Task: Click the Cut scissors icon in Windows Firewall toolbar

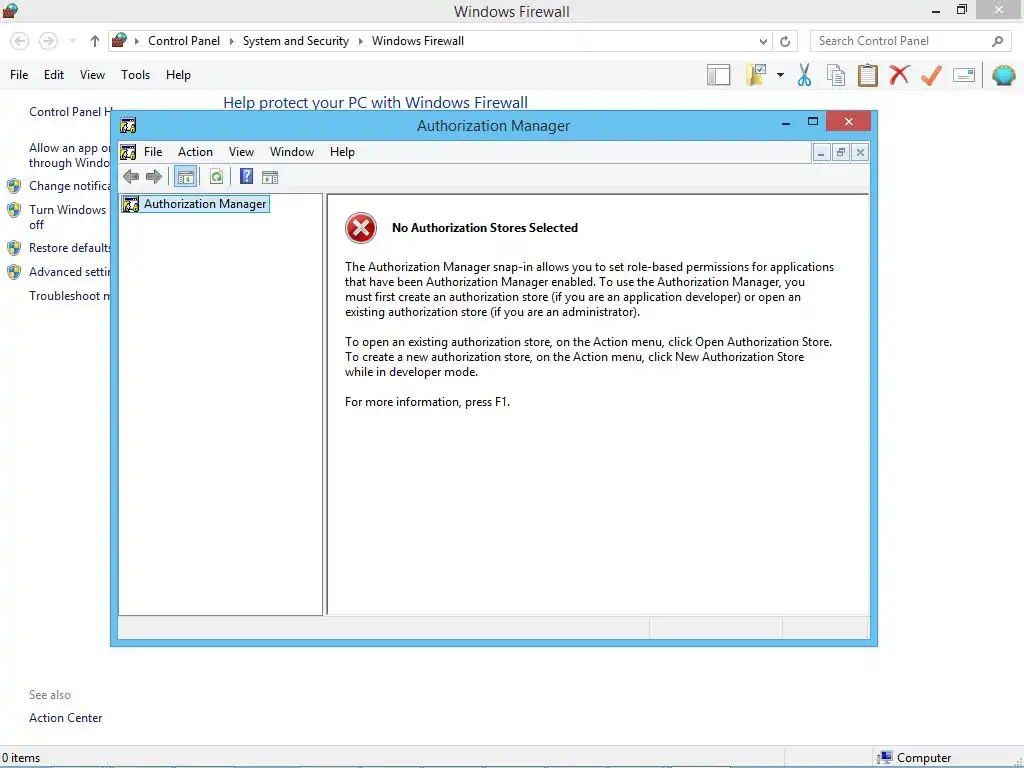Action: tap(805, 75)
